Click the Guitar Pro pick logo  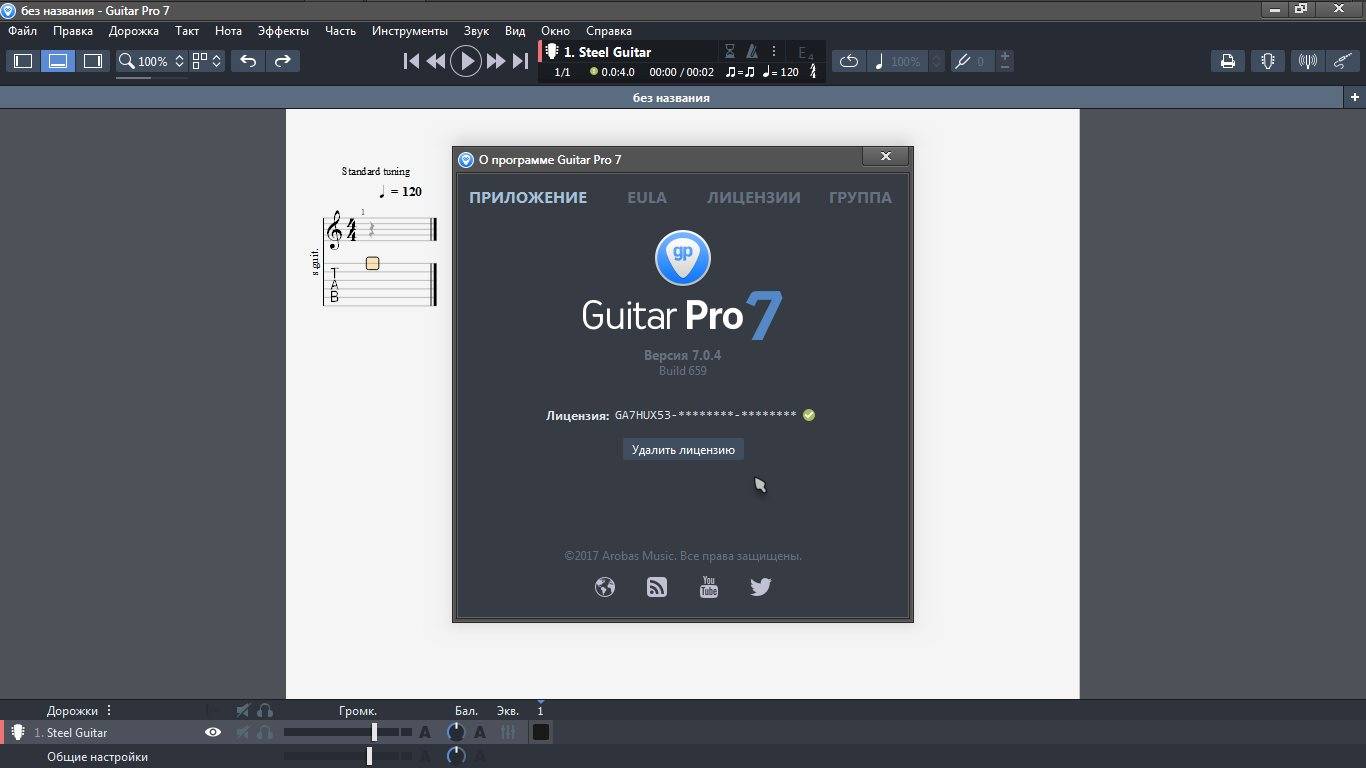(x=683, y=258)
